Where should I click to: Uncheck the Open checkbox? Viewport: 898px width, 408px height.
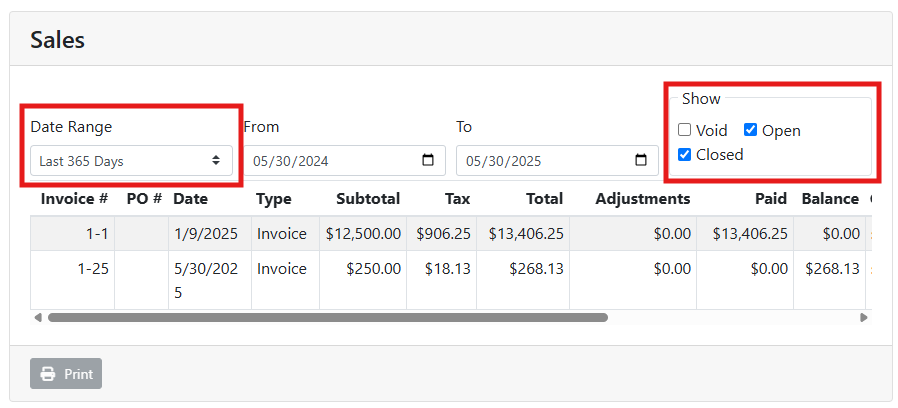coord(750,130)
